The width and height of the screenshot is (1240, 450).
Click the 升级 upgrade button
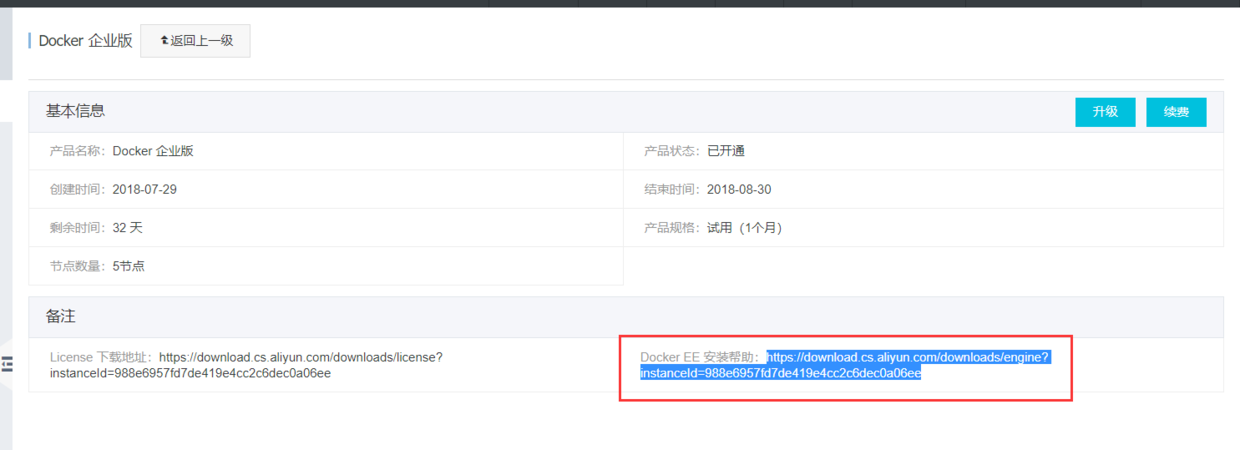(x=1105, y=112)
